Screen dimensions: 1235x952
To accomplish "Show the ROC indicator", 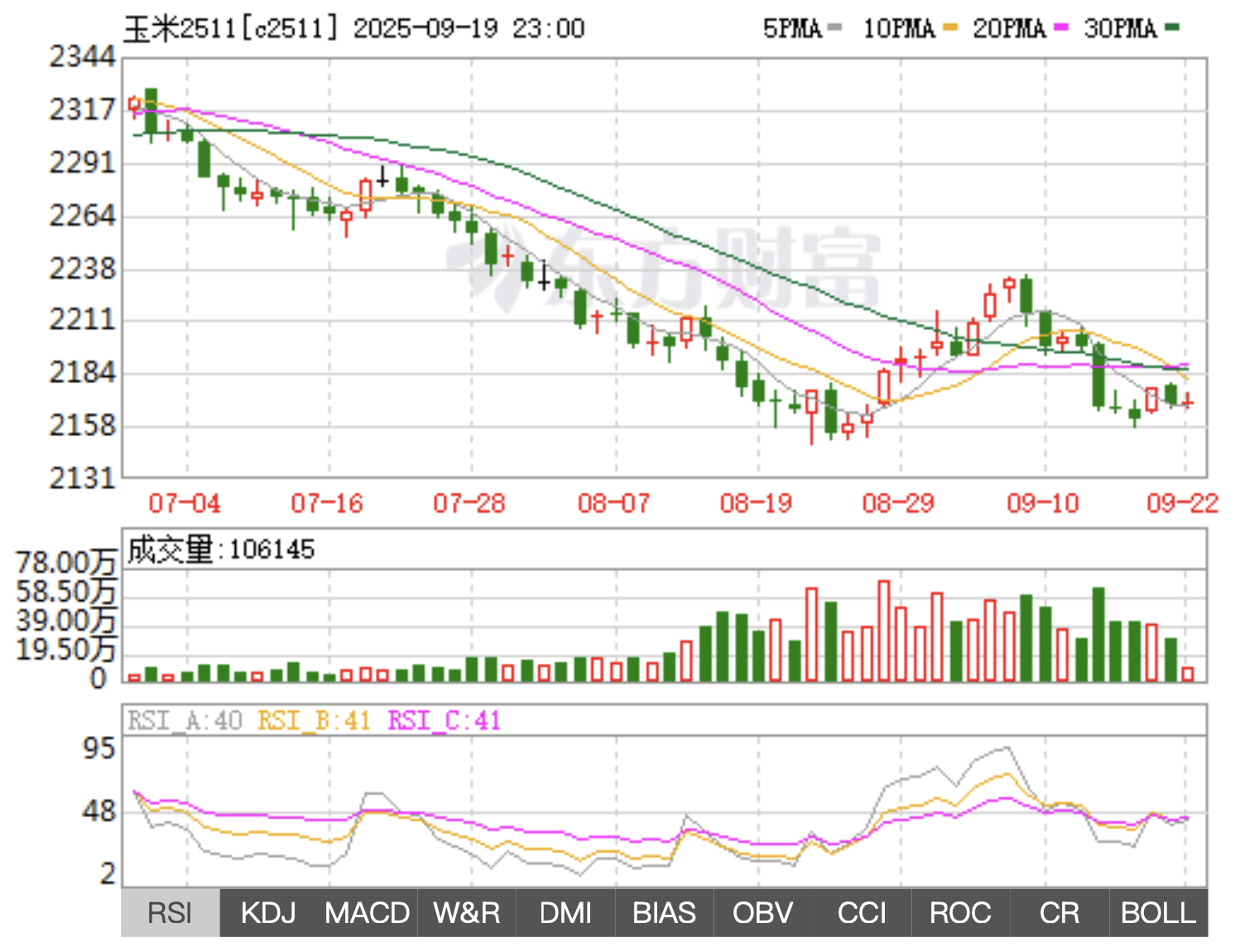I will click(960, 913).
